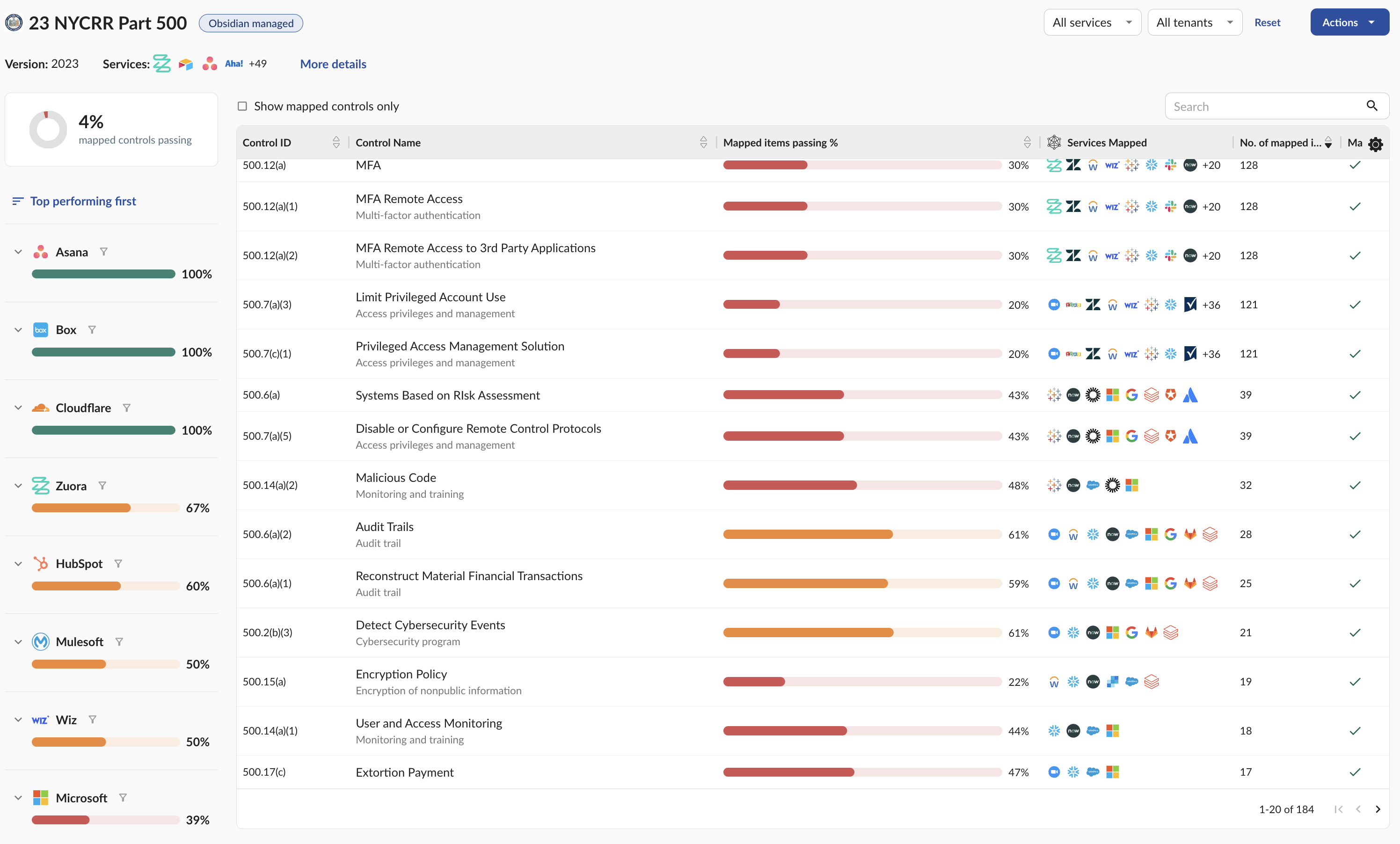Go to next page of results
Viewport: 1400px width, 844px height.
pyautogui.click(x=1378, y=809)
